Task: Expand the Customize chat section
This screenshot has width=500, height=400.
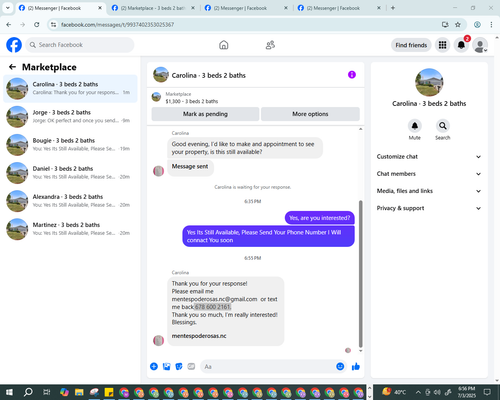Action: point(429,157)
